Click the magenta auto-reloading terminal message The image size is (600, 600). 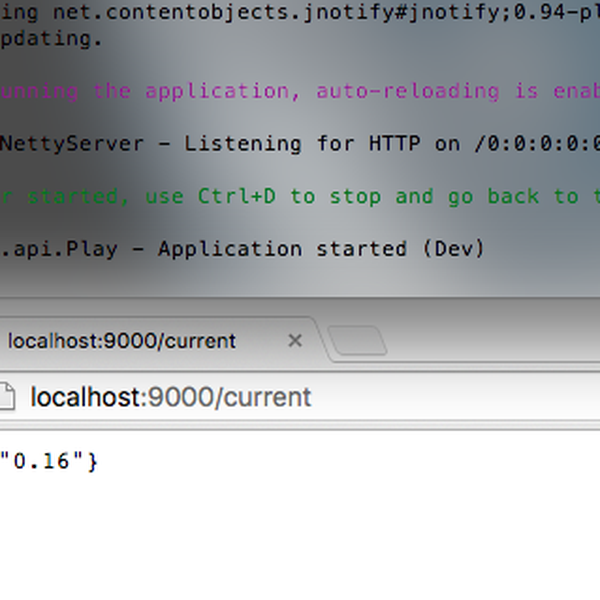coord(300,91)
